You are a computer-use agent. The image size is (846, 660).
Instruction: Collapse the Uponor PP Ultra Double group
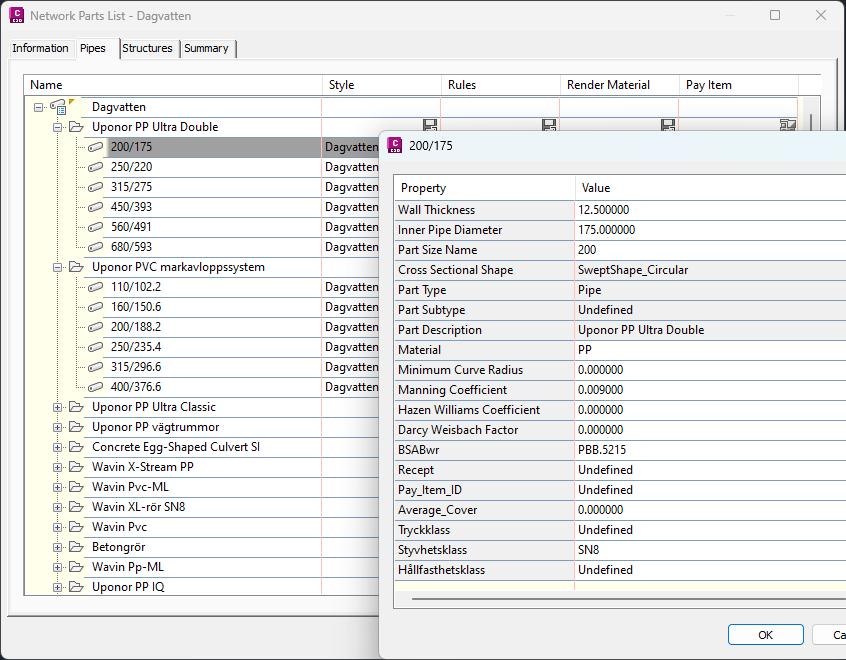57,127
